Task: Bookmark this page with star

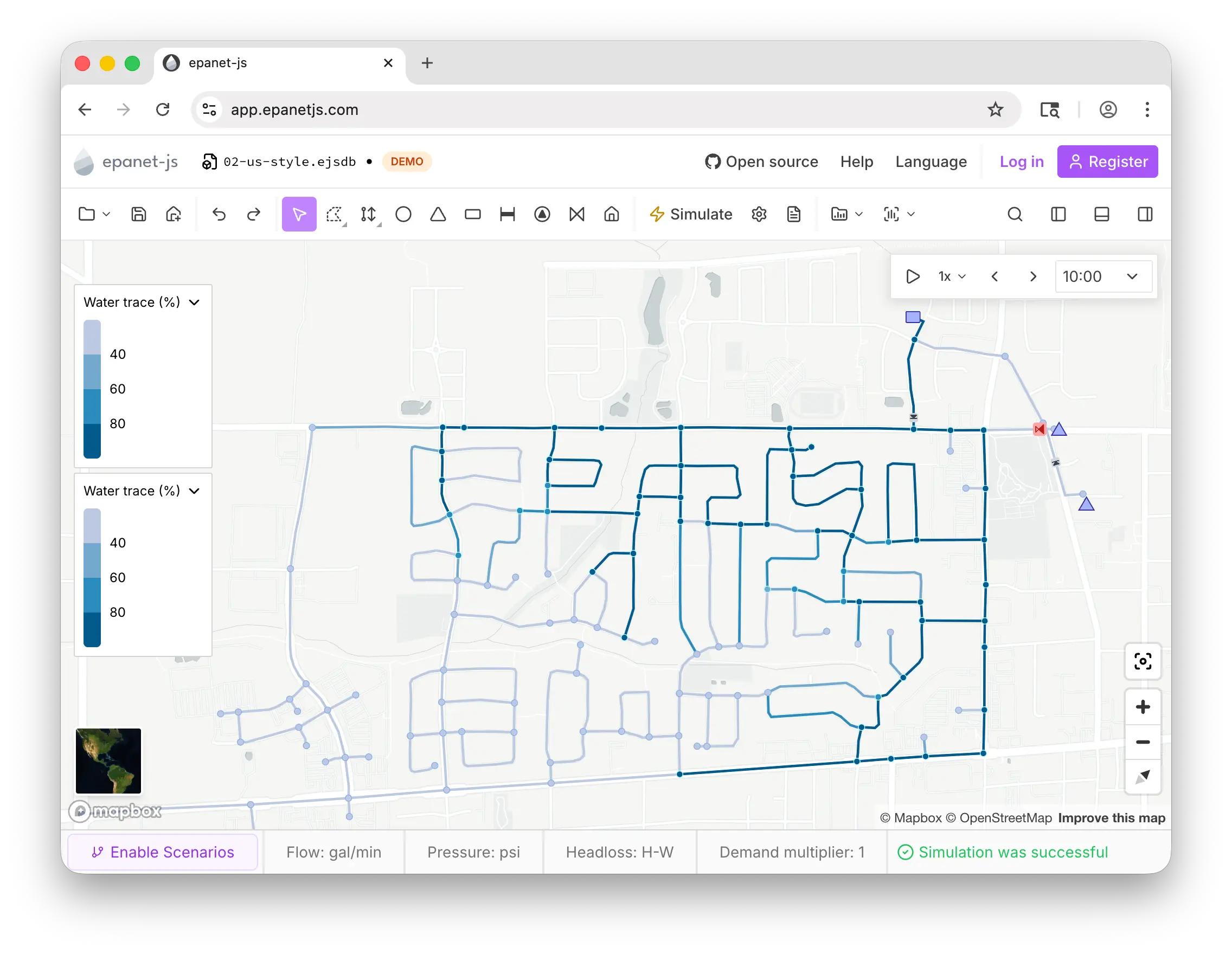Action: (x=995, y=109)
